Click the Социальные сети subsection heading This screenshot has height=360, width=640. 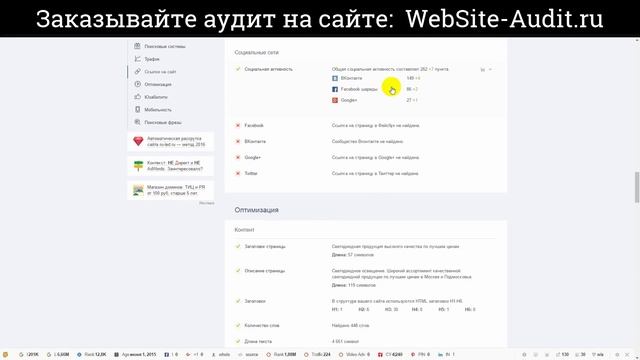pyautogui.click(x=257, y=53)
